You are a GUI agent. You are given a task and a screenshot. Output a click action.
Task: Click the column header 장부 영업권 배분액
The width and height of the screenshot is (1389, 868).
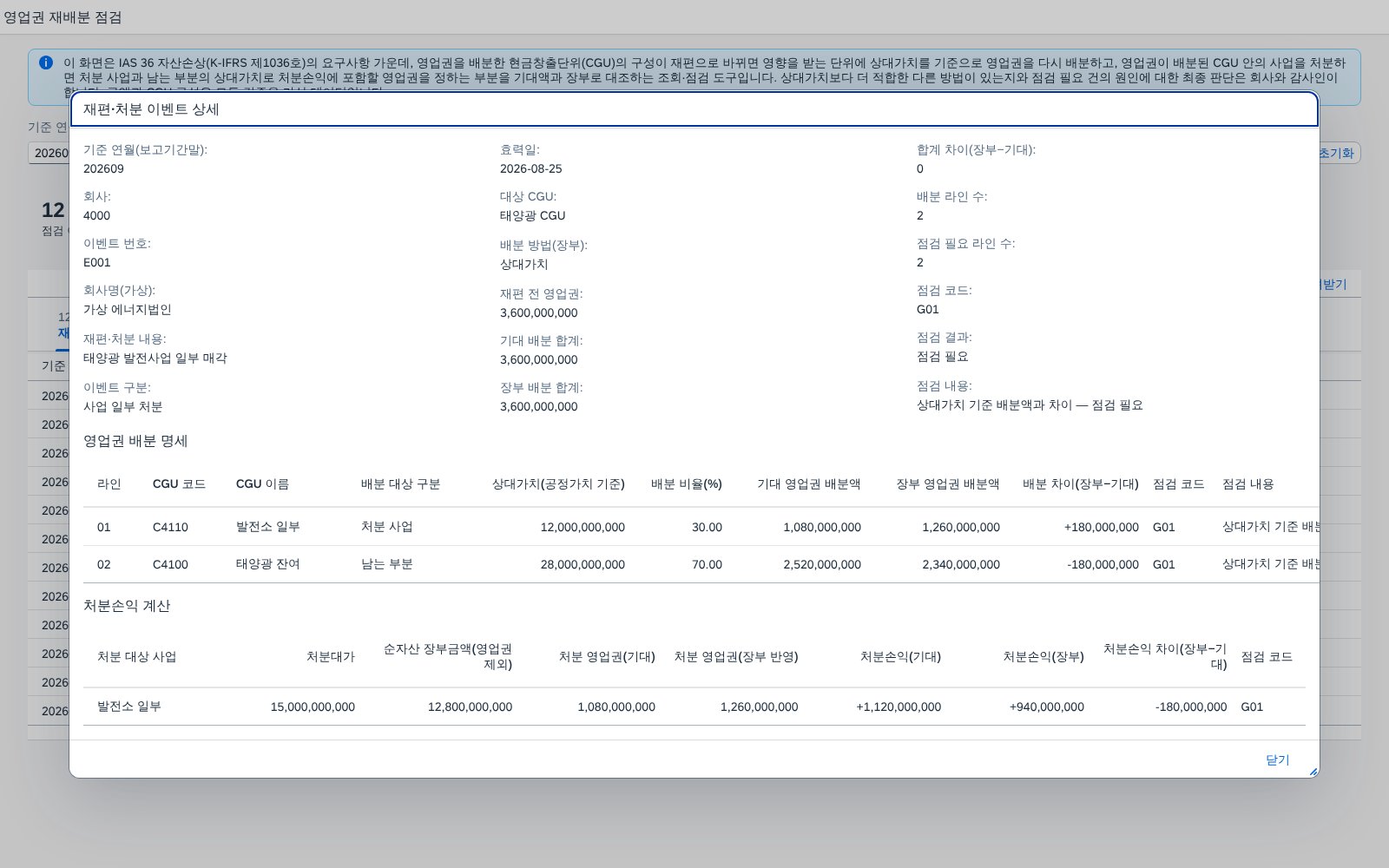tap(948, 484)
